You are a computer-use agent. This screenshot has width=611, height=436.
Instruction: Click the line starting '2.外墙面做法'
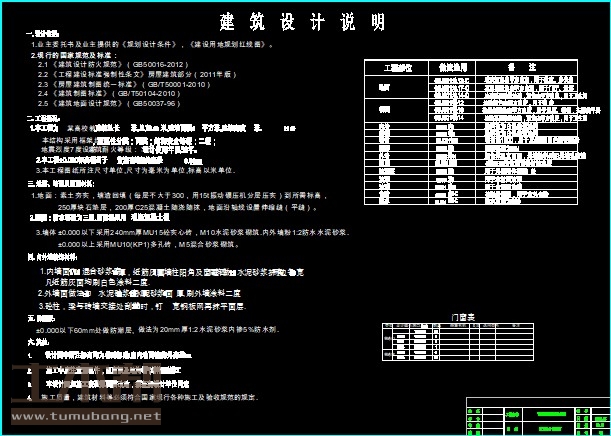click(x=139, y=293)
